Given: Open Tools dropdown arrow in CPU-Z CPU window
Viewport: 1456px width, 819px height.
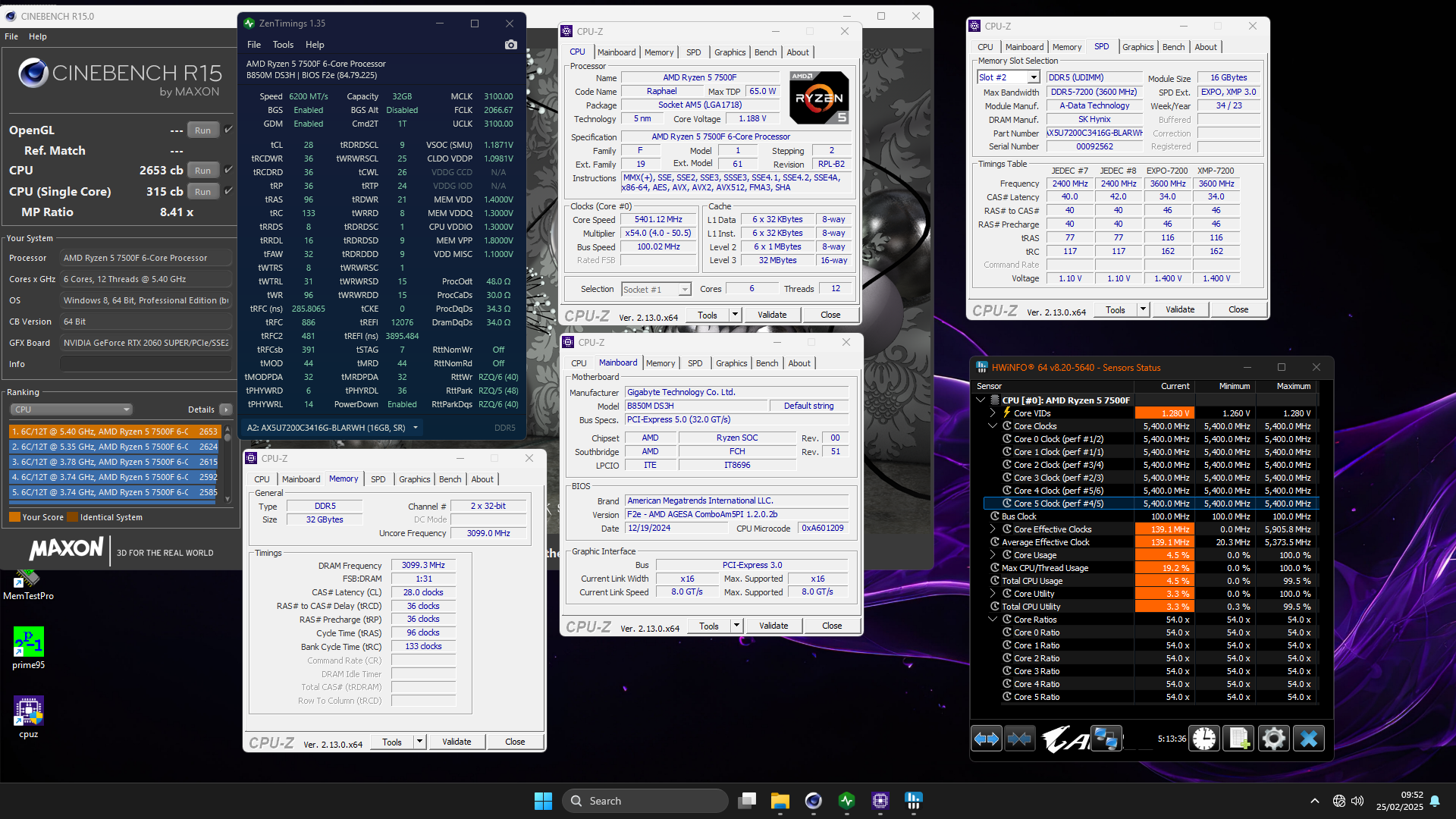Looking at the screenshot, I should 735,315.
